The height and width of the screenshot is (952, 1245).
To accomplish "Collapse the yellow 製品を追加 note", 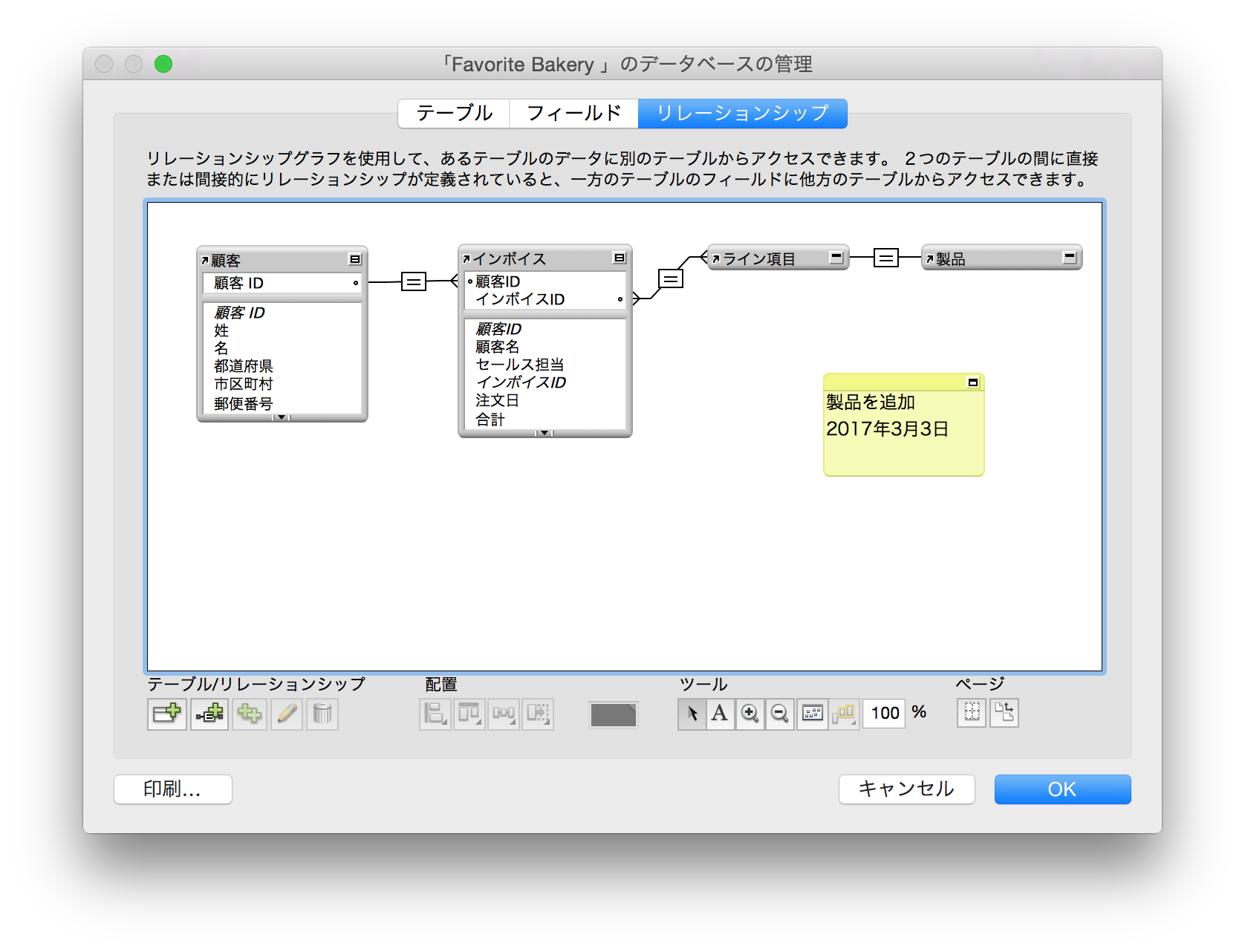I will click(973, 382).
